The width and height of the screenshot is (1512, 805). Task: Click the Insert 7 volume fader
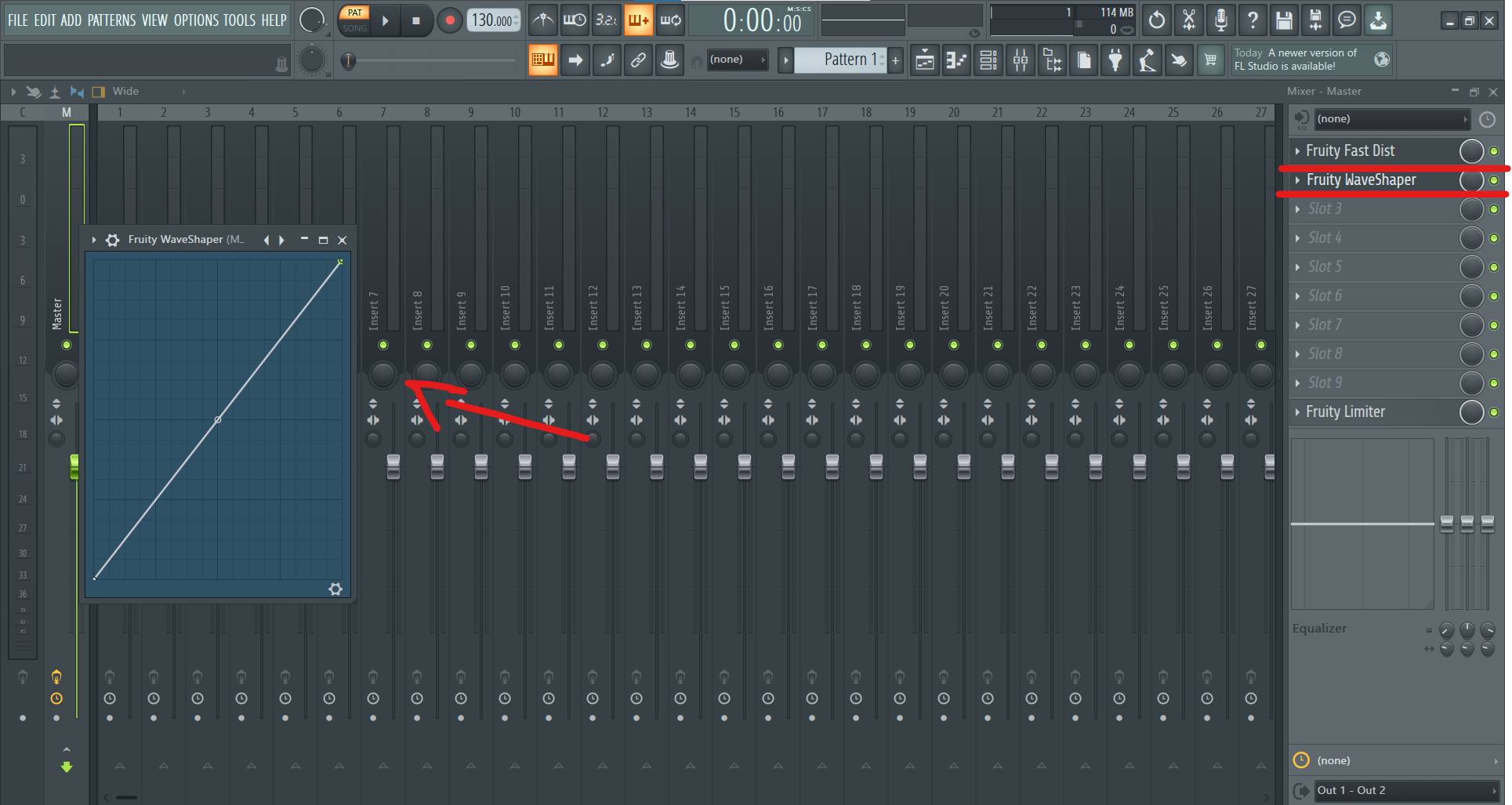393,466
